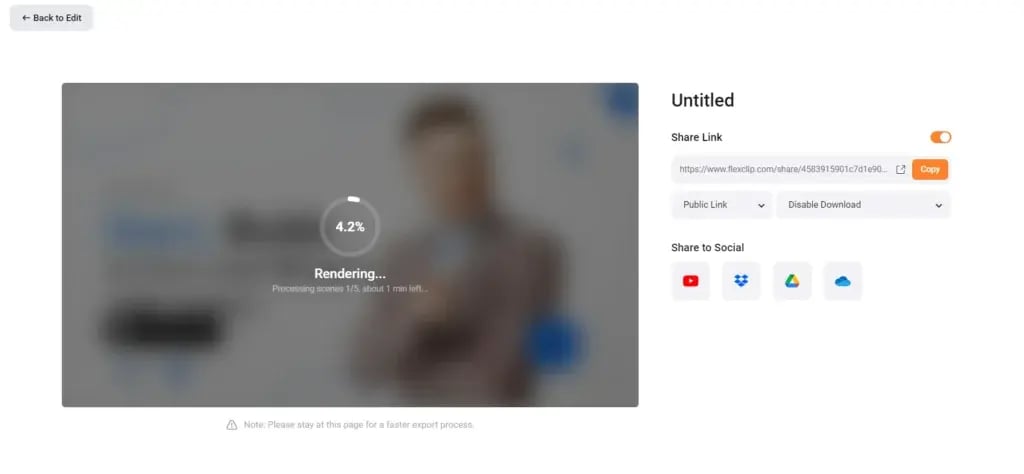Click the blurred video preview

[x=350, y=245]
